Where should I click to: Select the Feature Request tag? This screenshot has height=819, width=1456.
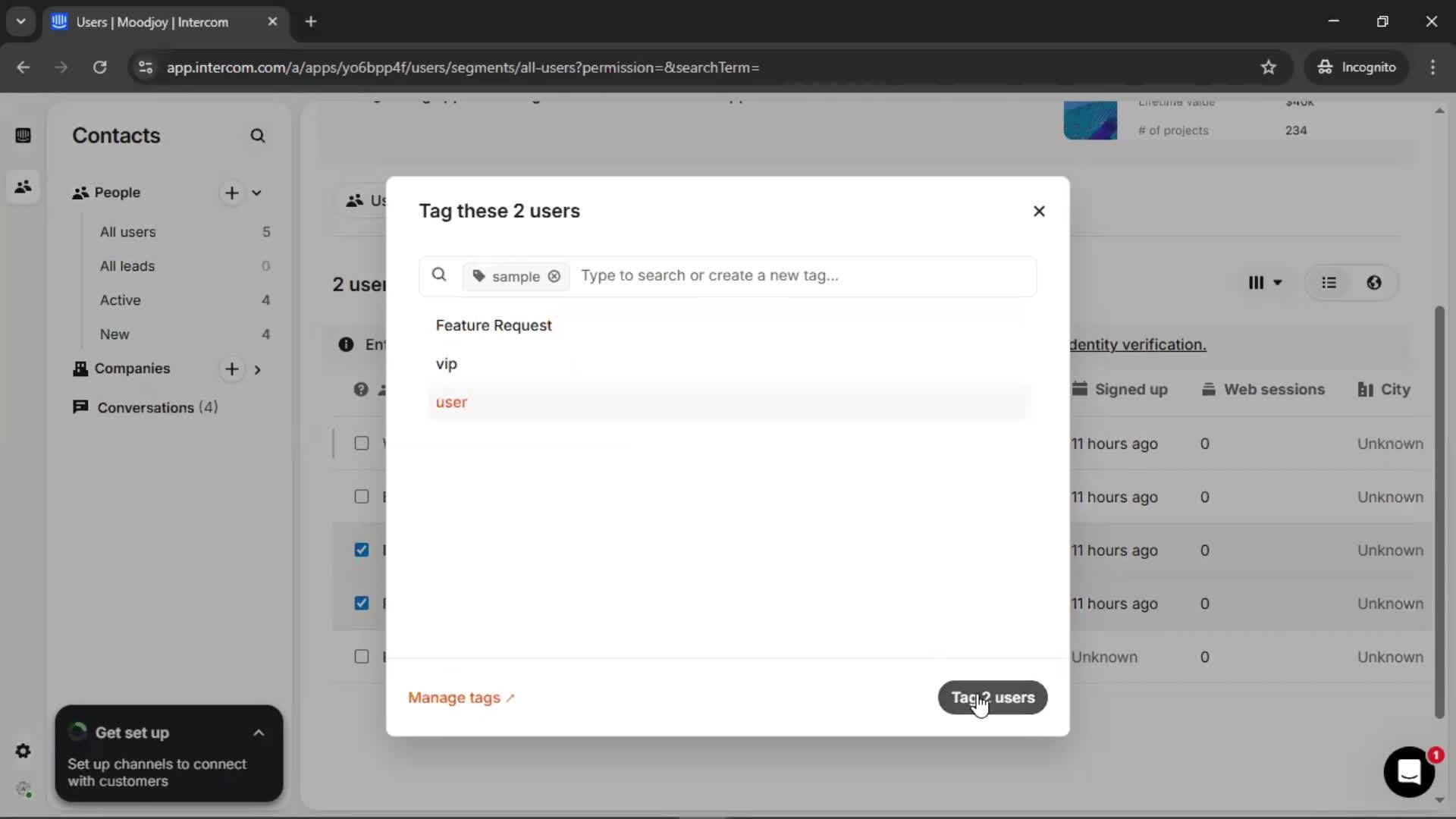[x=494, y=325]
